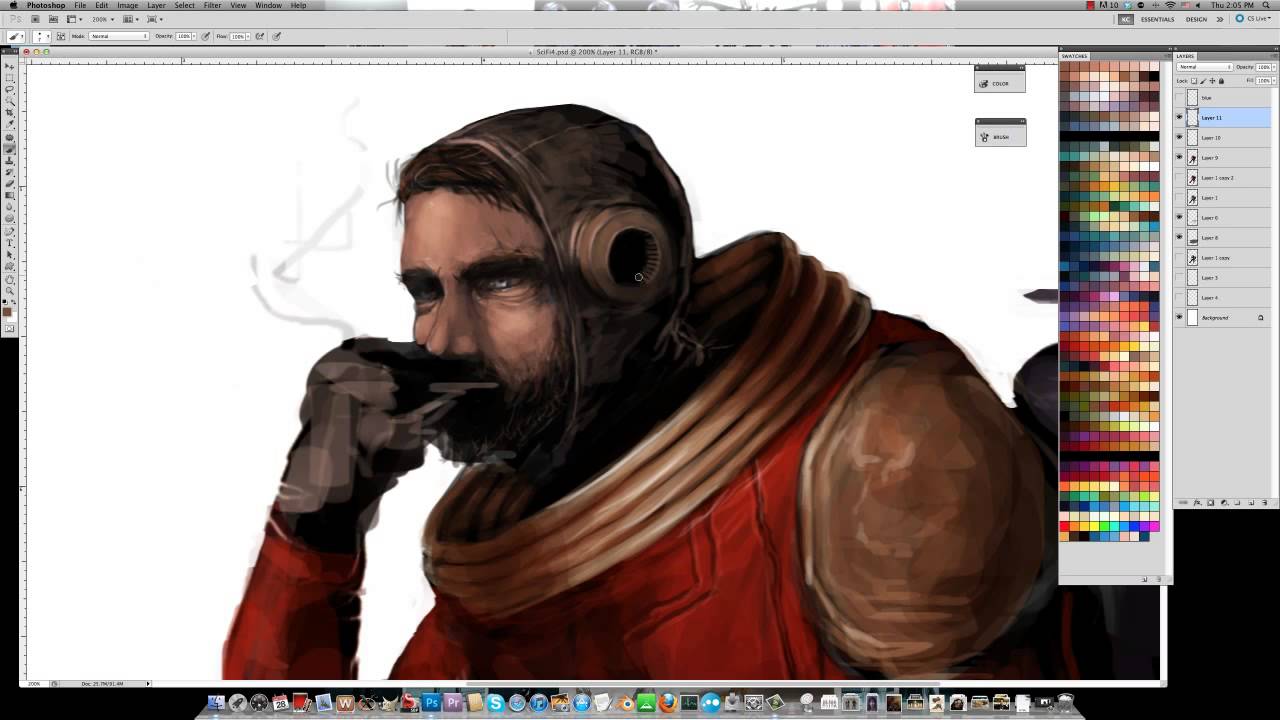The width and height of the screenshot is (1280, 720).
Task: Open the Layer menu
Action: click(156, 5)
